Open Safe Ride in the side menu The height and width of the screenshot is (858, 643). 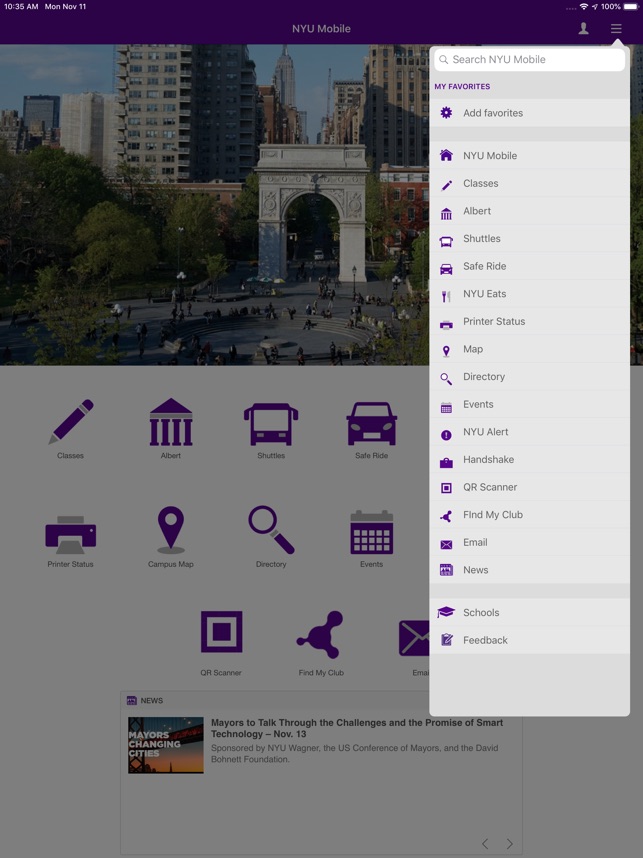[x=529, y=266]
